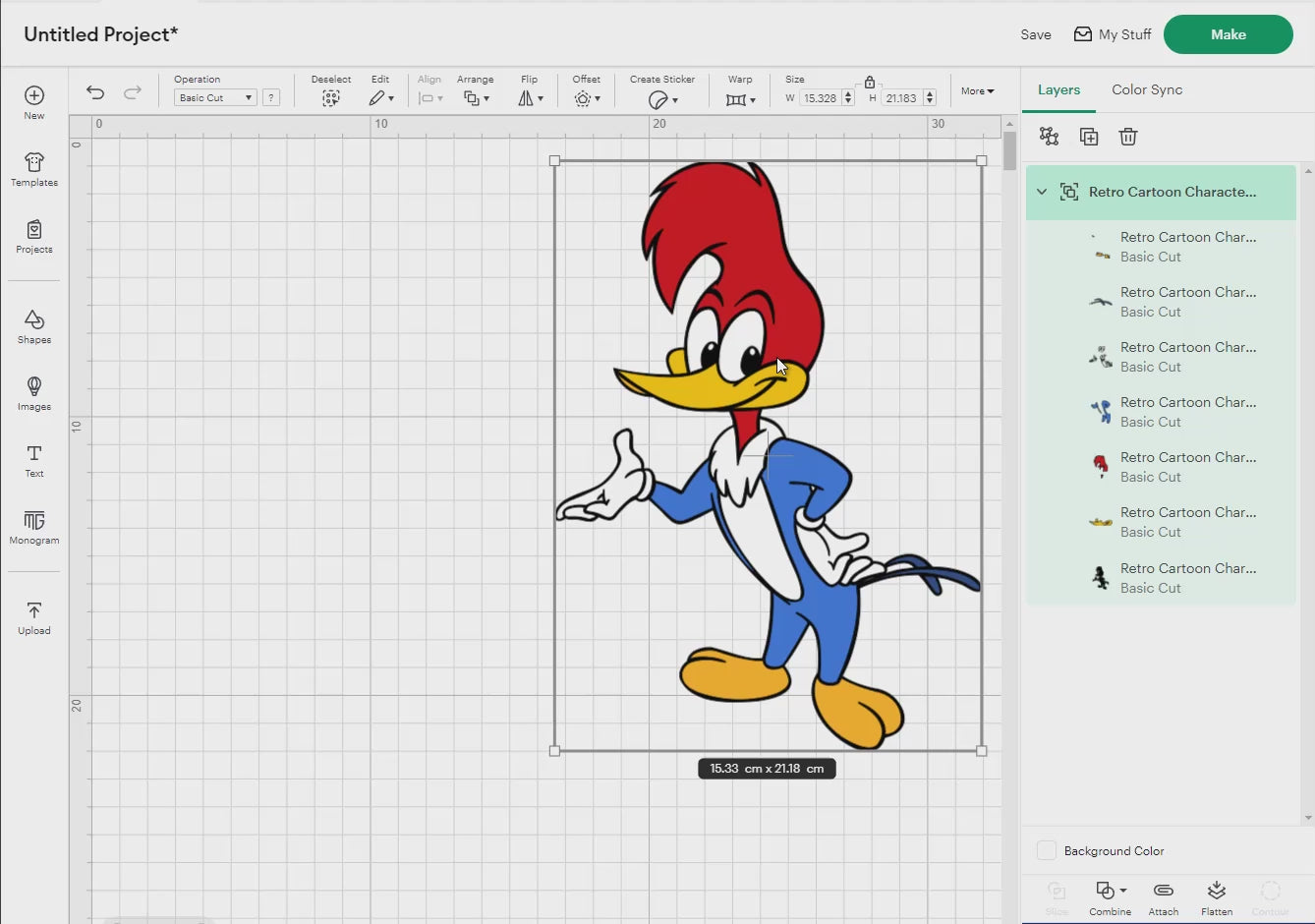This screenshot has width=1315, height=924.
Task: Click the green Make button
Action: (1229, 34)
